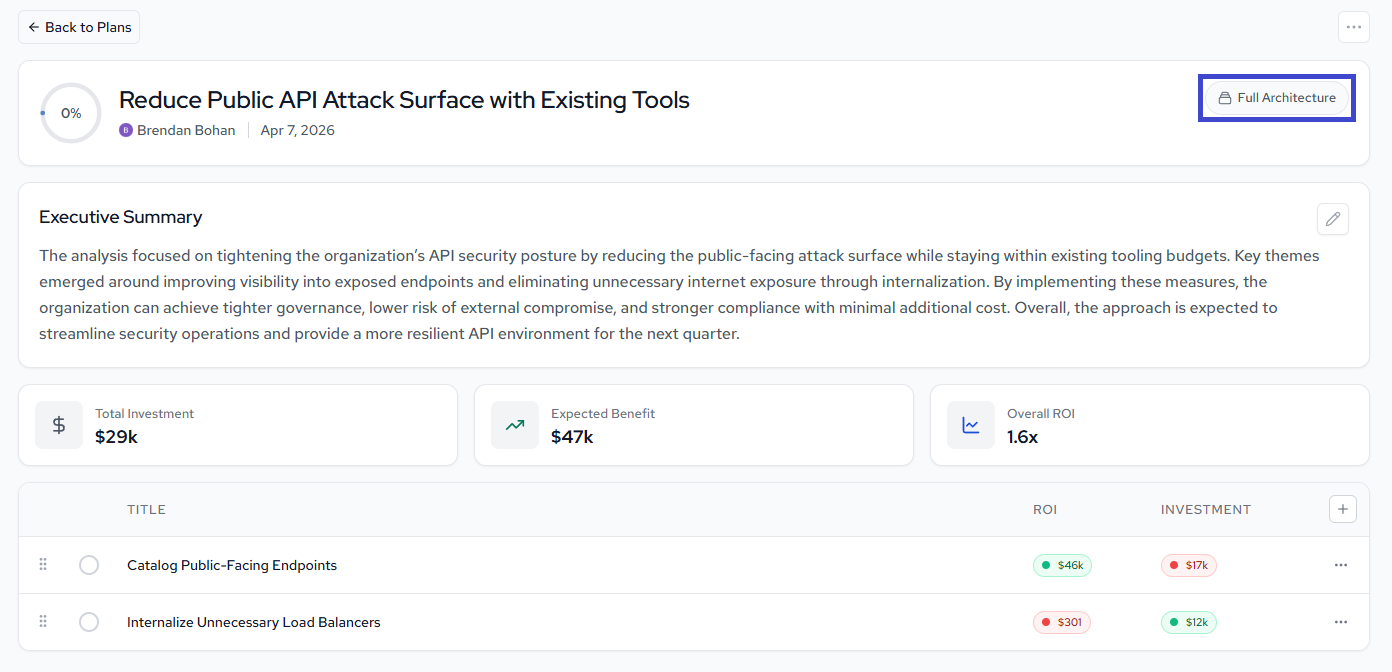Click the 0% circular progress indicator
Screen dimensions: 1392x672
point(71,113)
